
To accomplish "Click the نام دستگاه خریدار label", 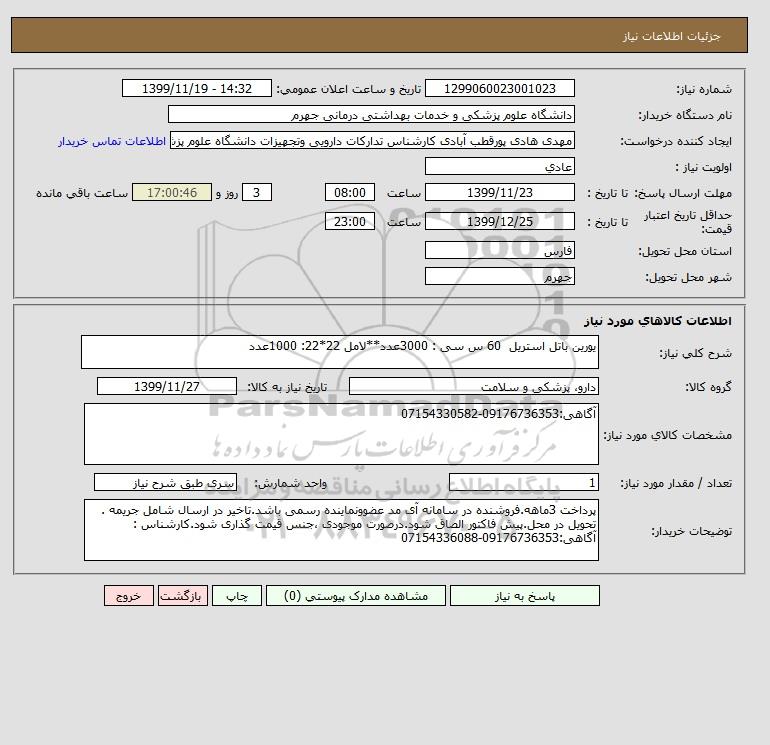I will [685, 115].
